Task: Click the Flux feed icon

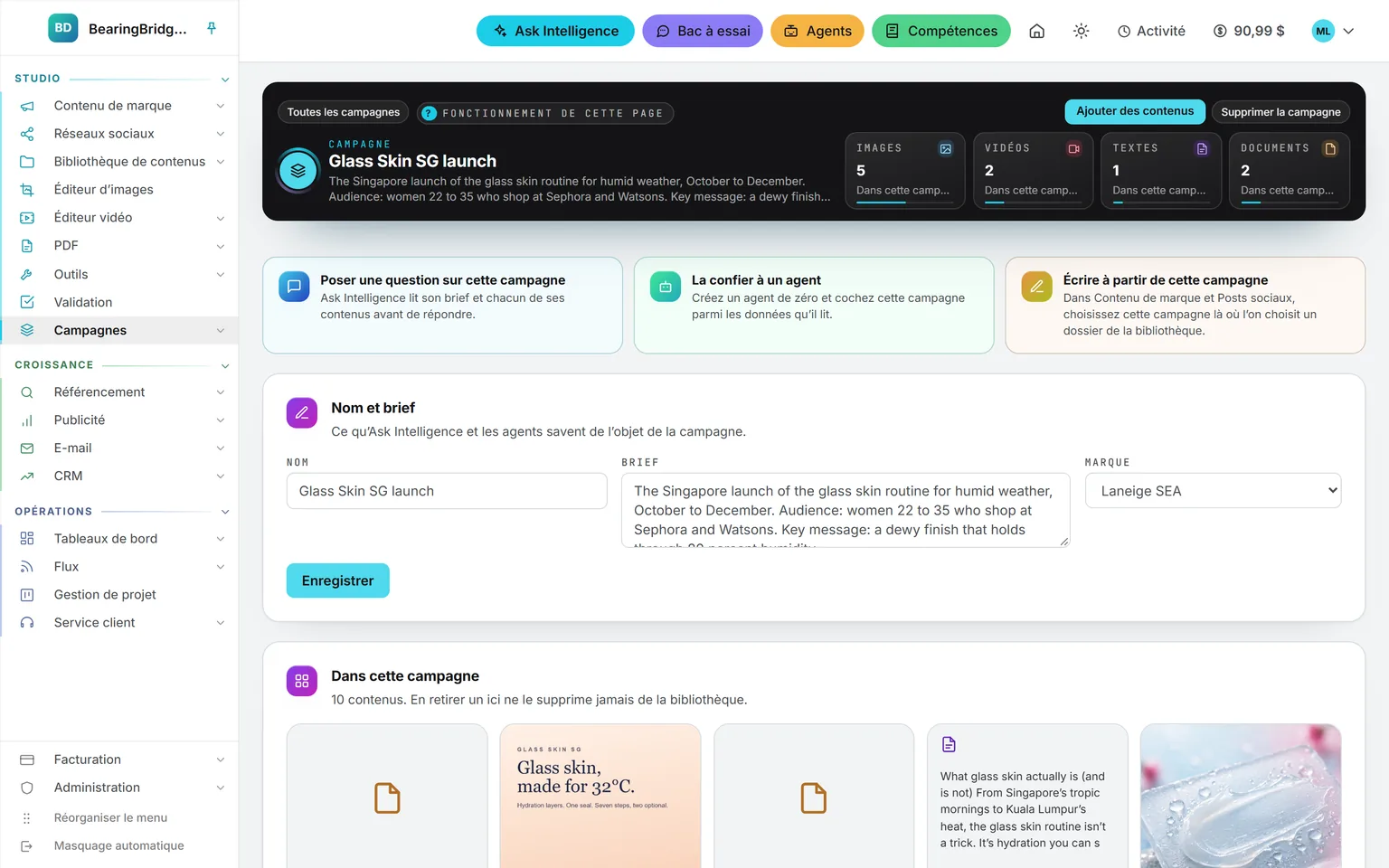Action: click(27, 567)
